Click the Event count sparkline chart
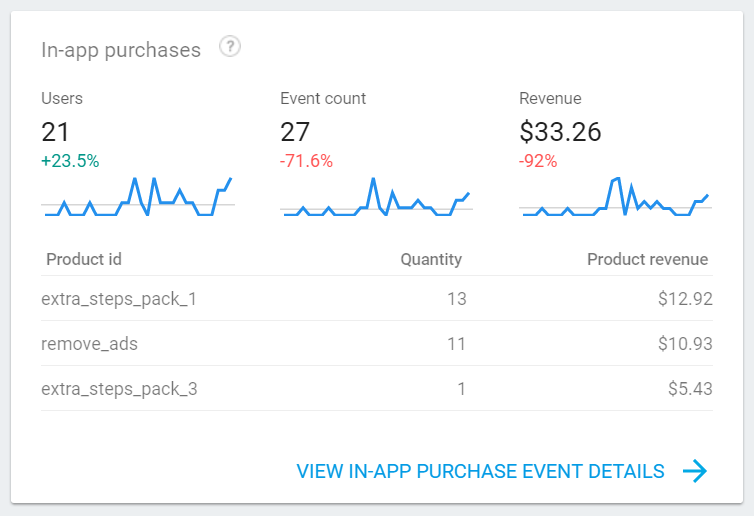 376,198
